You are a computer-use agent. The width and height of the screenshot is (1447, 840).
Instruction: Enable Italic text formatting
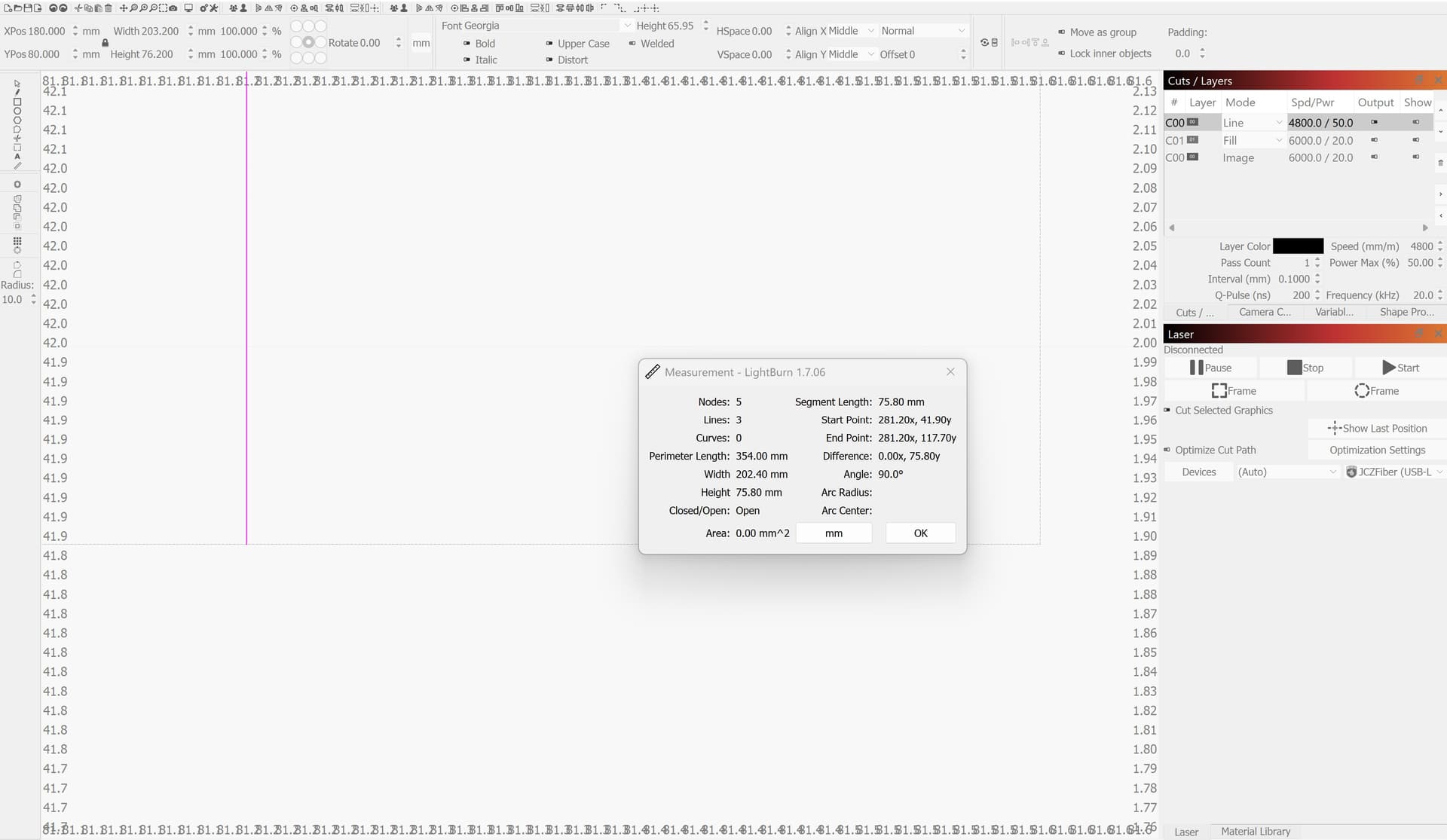click(x=477, y=60)
